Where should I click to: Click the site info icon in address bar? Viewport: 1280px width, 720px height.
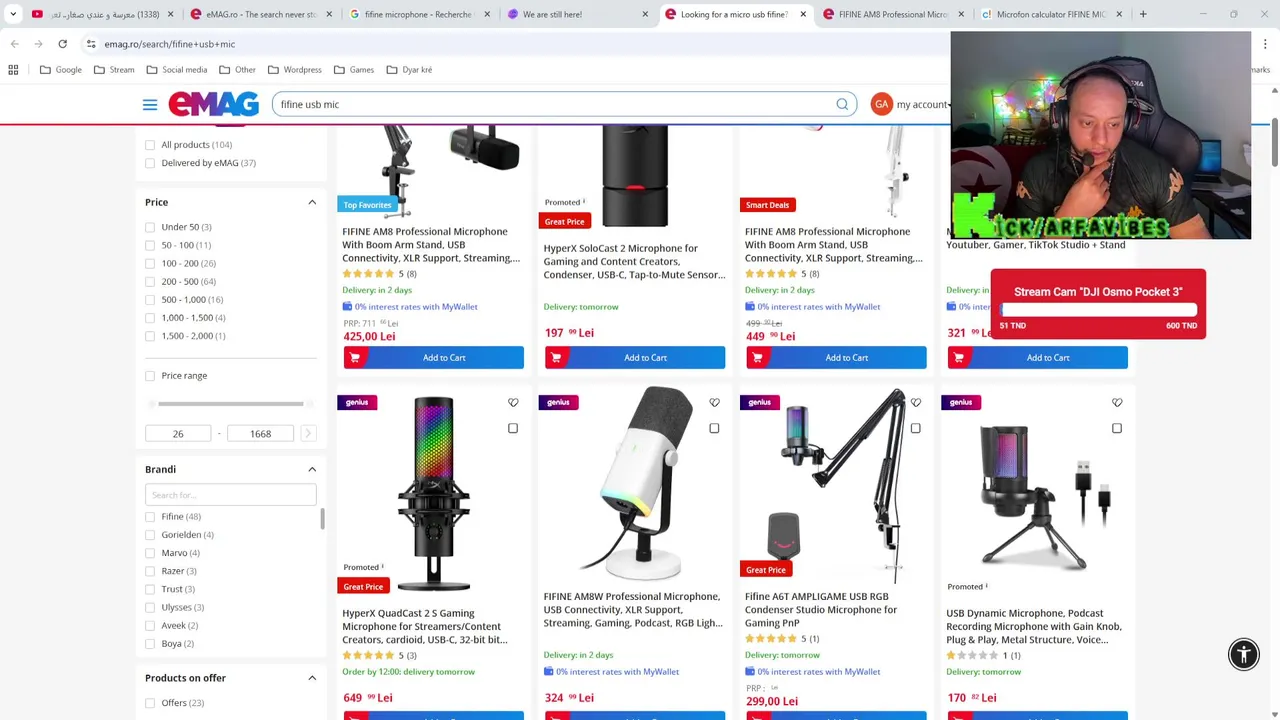coord(91,44)
